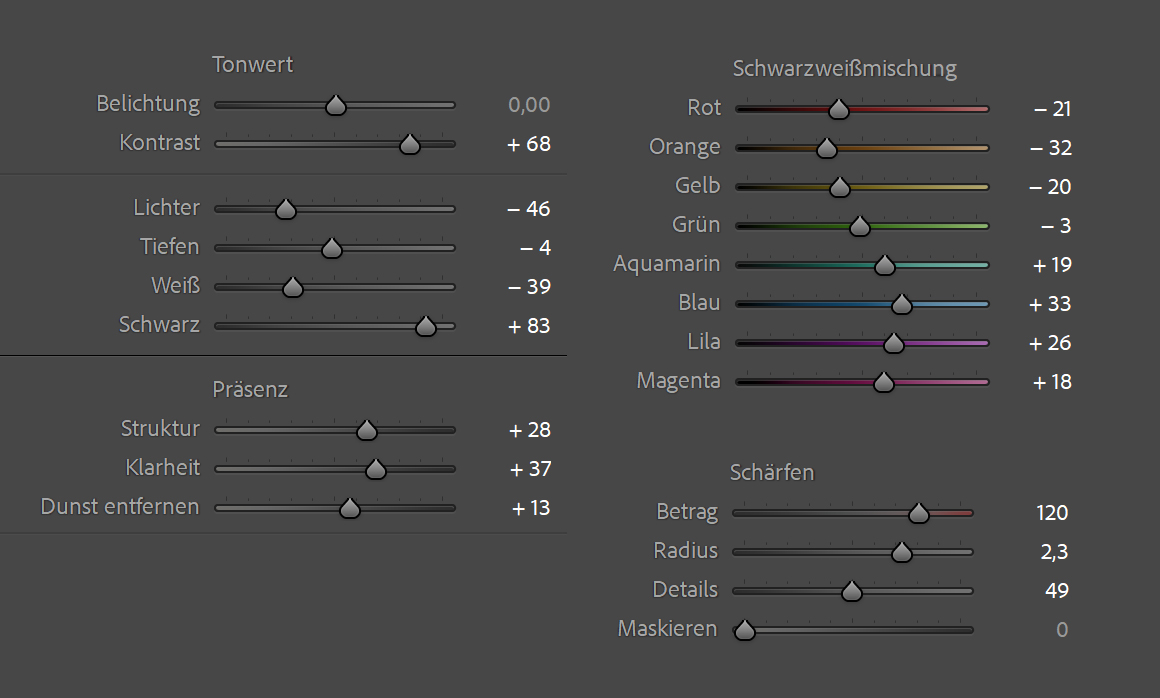Click the Schwarz slider handle
Image resolution: width=1160 pixels, height=698 pixels.
(x=425, y=326)
